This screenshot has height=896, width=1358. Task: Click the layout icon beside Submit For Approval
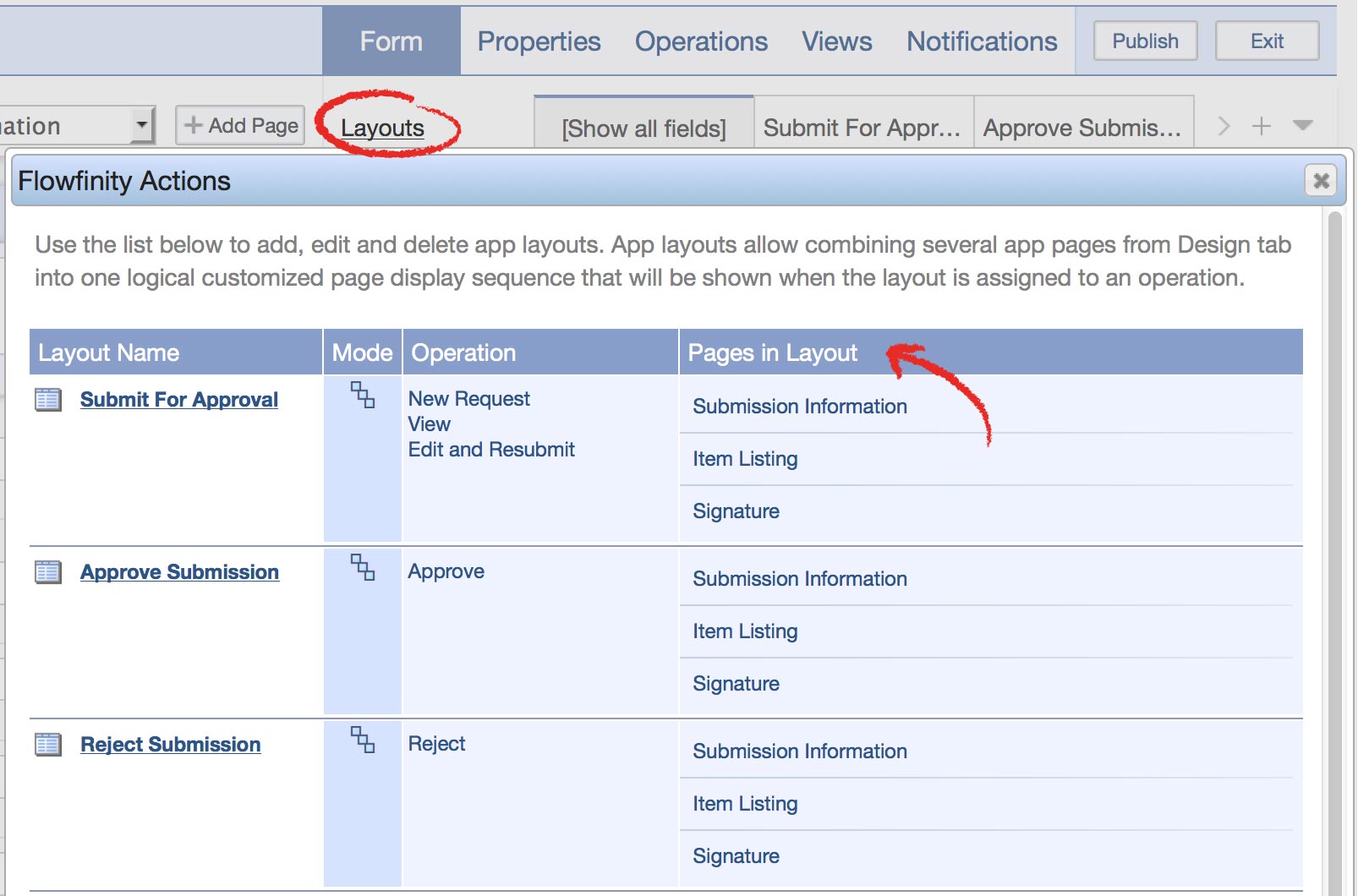[x=48, y=400]
